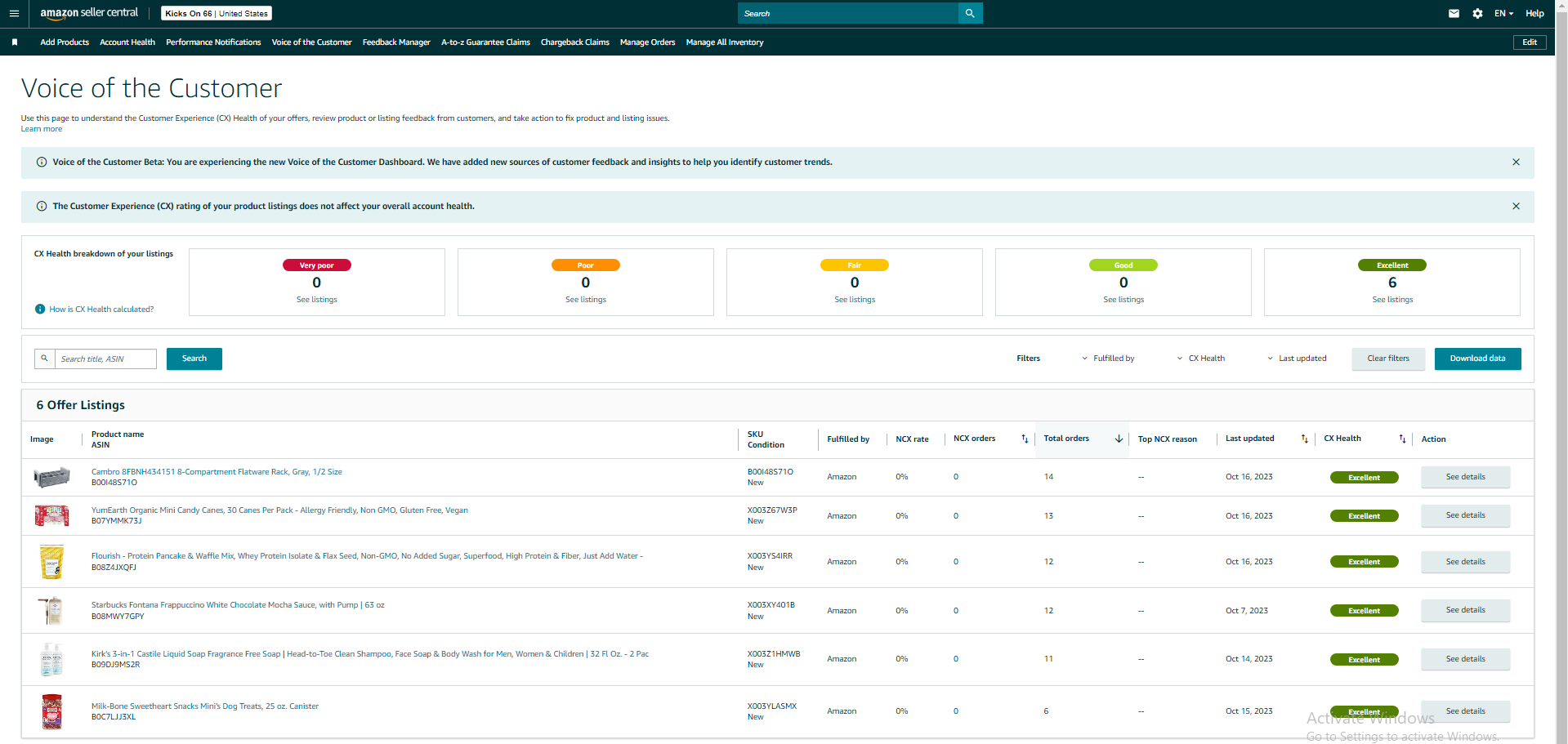Open the Milk-Bone Sweetheart Snacks title link
This screenshot has height=744, width=1568.
205,706
